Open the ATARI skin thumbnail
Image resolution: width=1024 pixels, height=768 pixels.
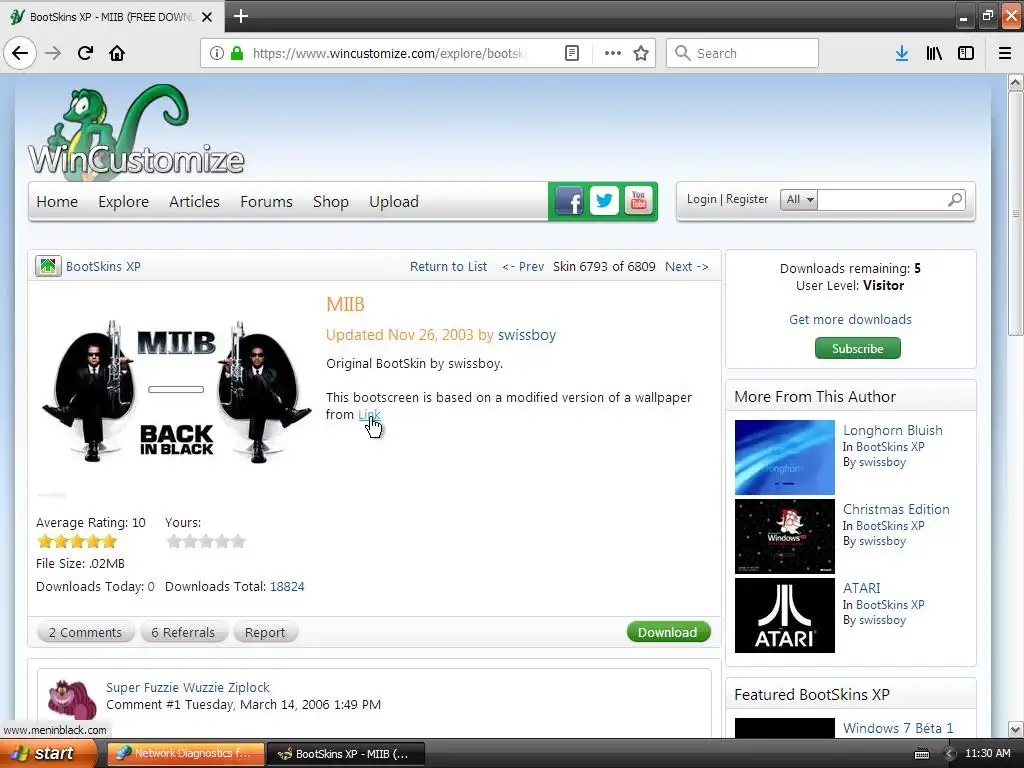(784, 615)
